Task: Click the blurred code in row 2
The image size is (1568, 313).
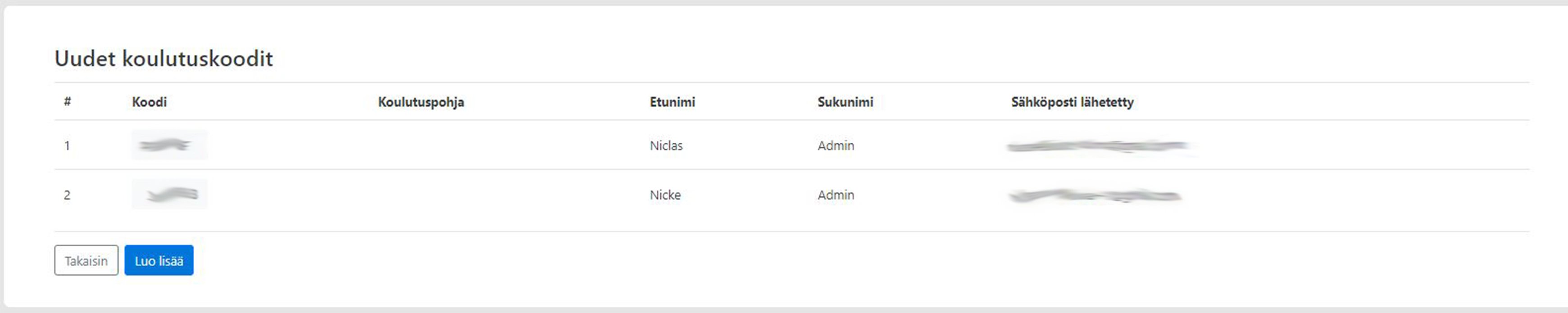Action: click(x=170, y=194)
